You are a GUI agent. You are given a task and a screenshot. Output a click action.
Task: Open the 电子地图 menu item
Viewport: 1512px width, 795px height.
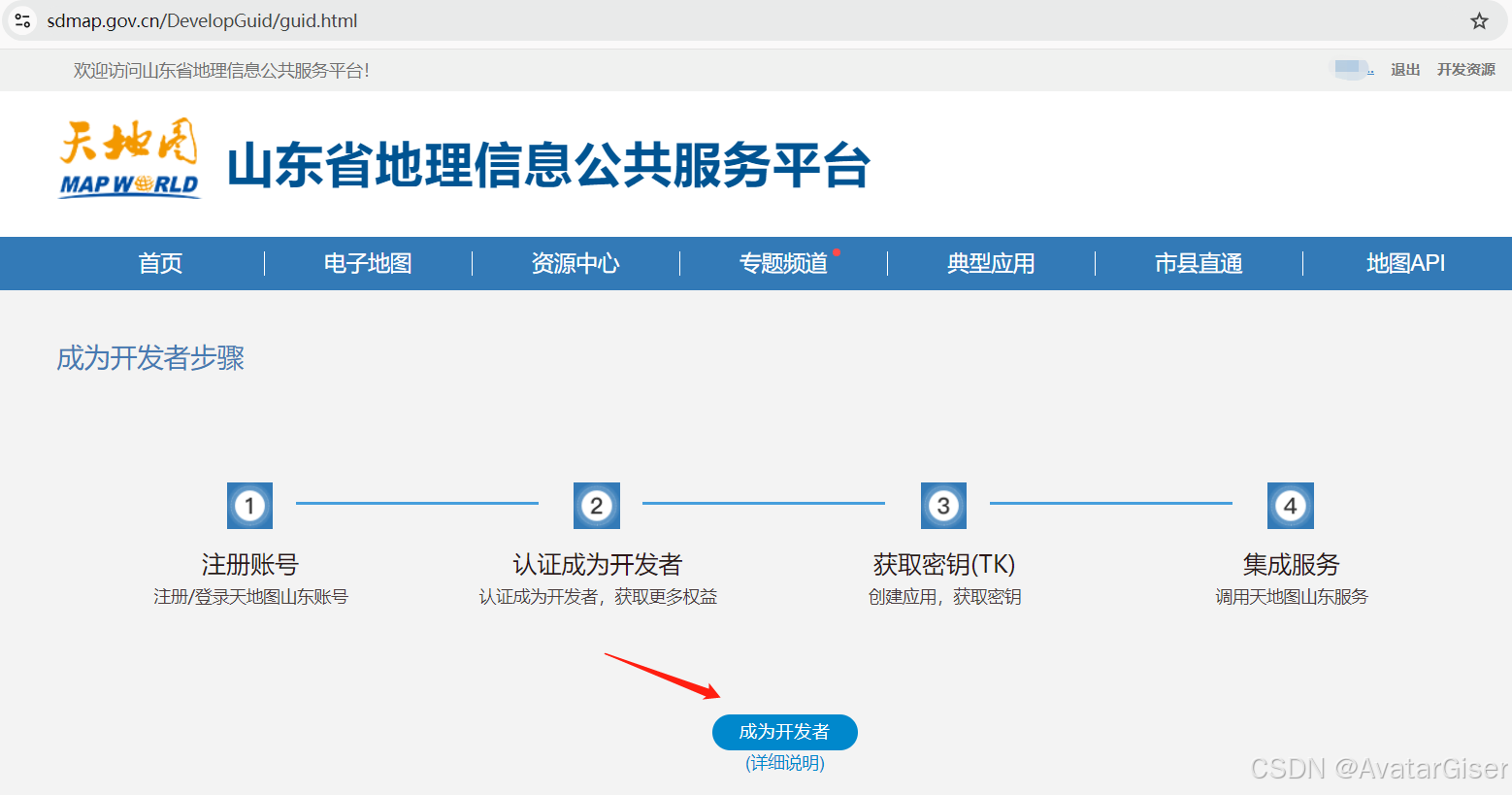coord(368,263)
